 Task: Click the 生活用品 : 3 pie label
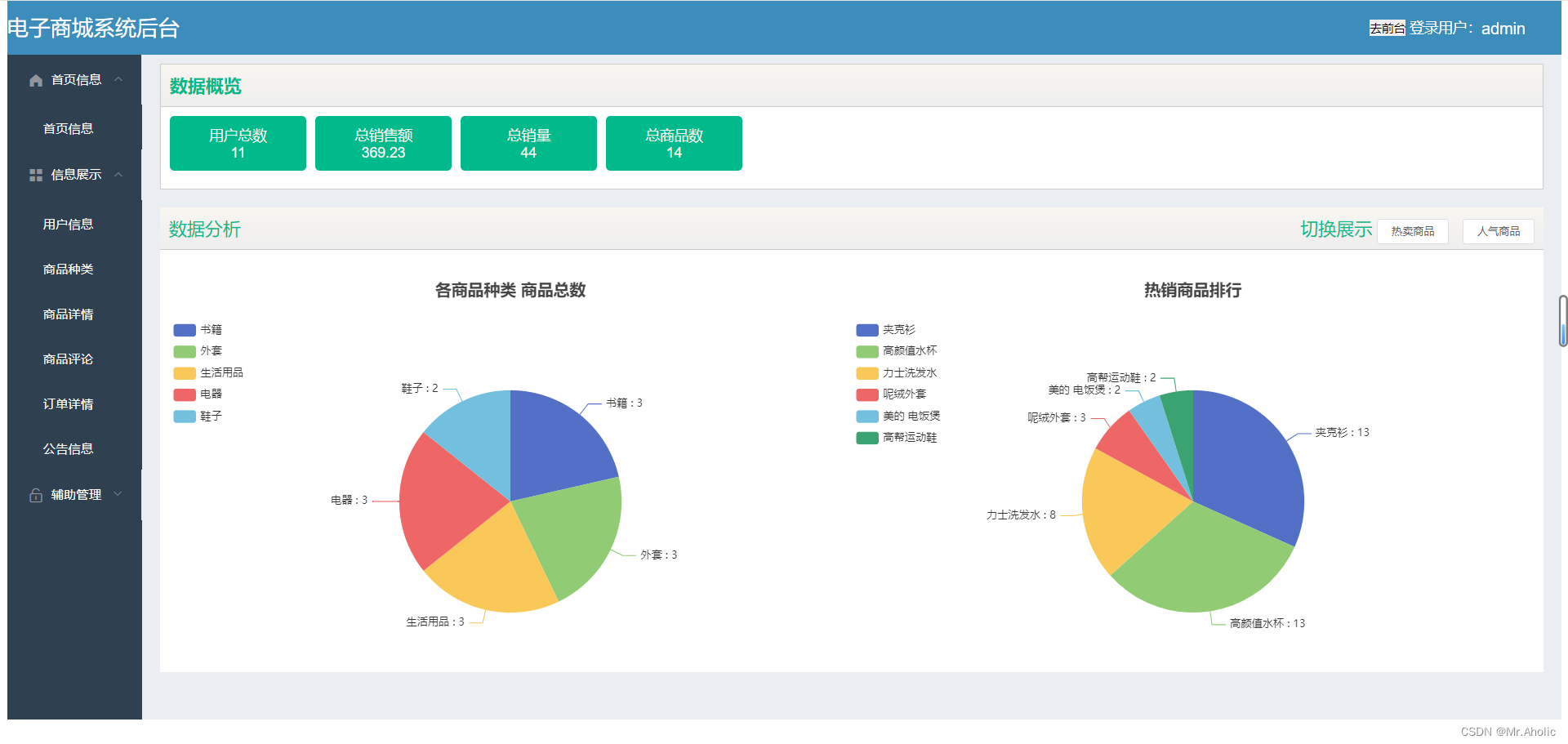(x=435, y=621)
